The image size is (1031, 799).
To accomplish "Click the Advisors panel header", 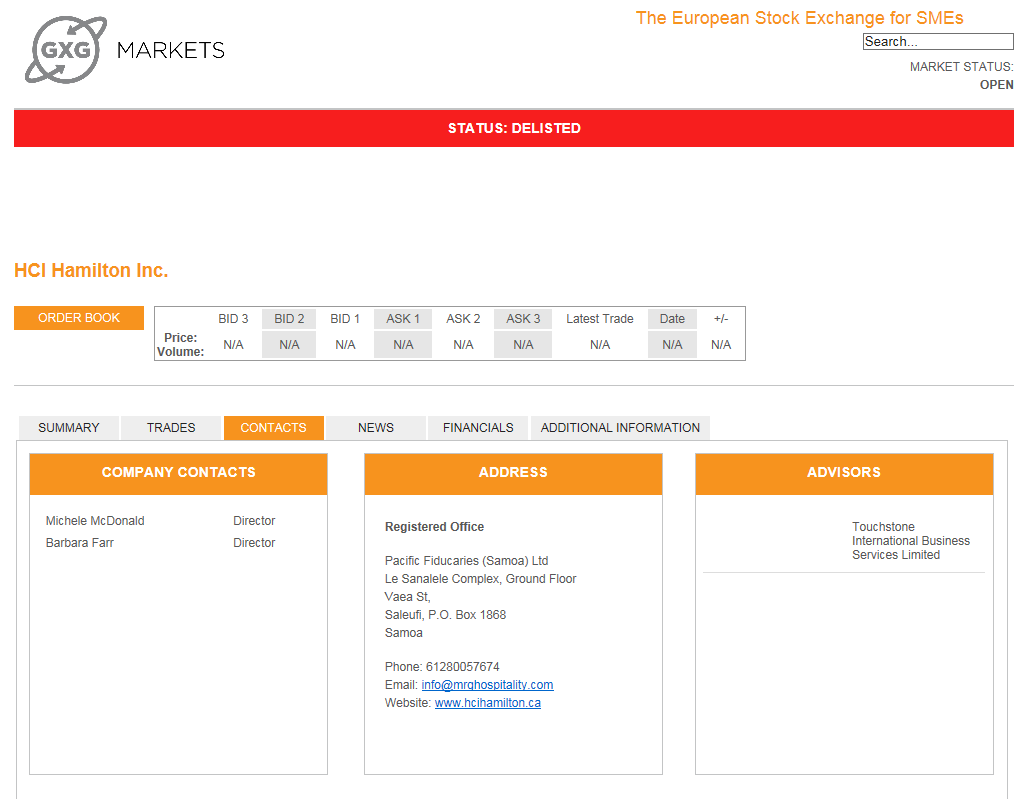I will tap(844, 473).
